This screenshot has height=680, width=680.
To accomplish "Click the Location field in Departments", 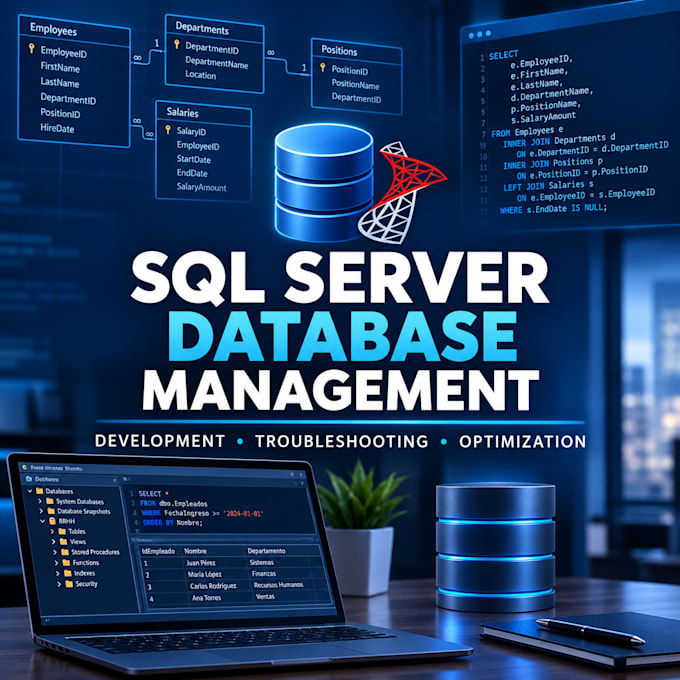I will tap(200, 75).
